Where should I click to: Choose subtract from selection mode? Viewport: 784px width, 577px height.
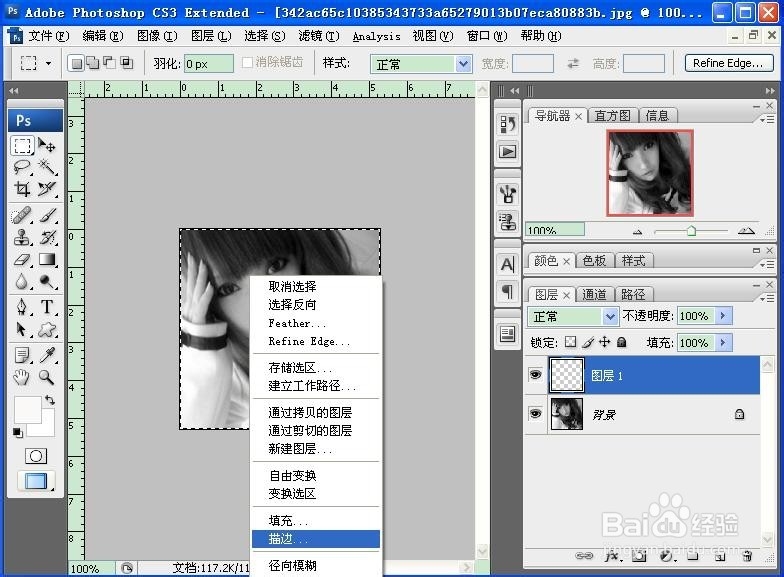[x=109, y=62]
